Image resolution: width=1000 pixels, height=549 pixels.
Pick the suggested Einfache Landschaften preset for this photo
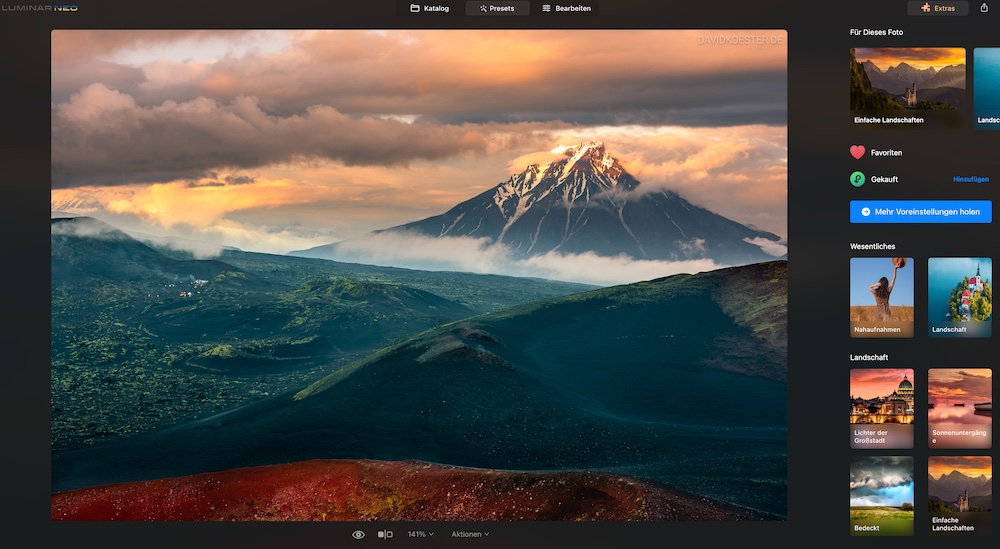pyautogui.click(x=909, y=88)
